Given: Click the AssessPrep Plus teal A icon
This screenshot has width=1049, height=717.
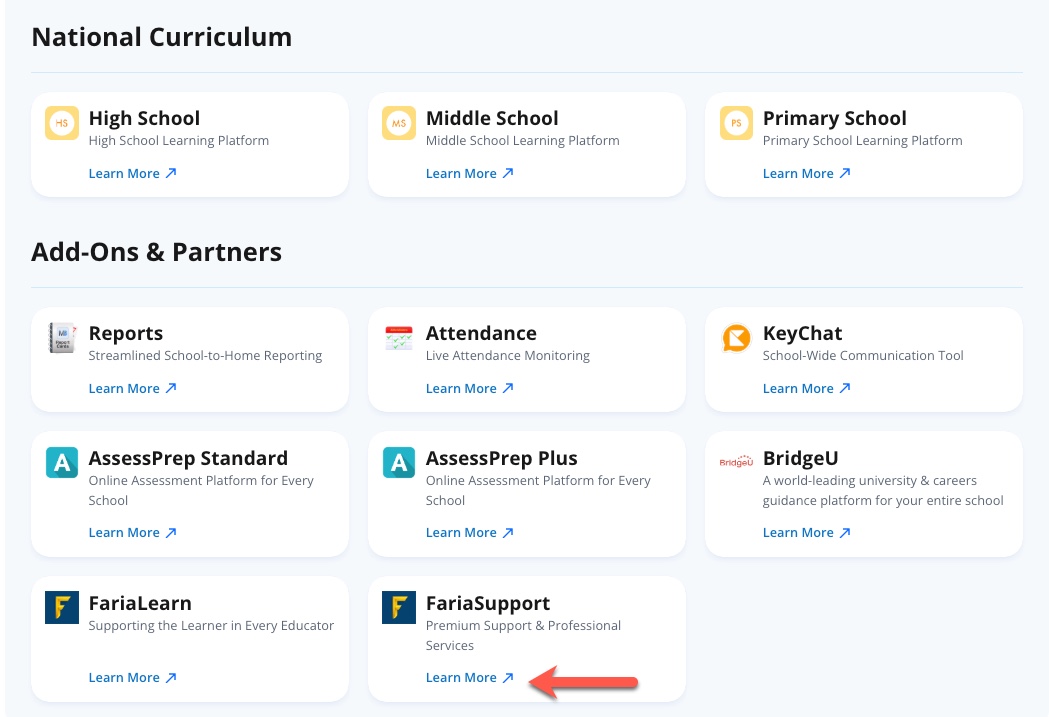Looking at the screenshot, I should [399, 463].
